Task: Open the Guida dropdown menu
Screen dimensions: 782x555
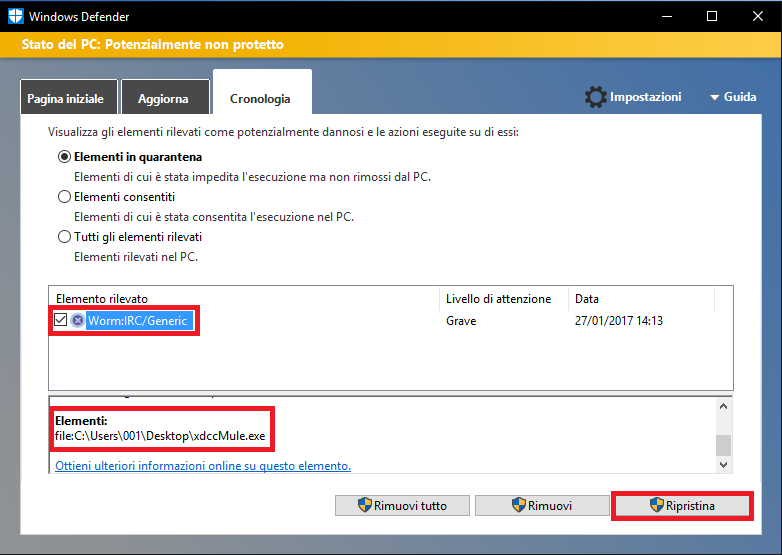Action: coord(732,97)
